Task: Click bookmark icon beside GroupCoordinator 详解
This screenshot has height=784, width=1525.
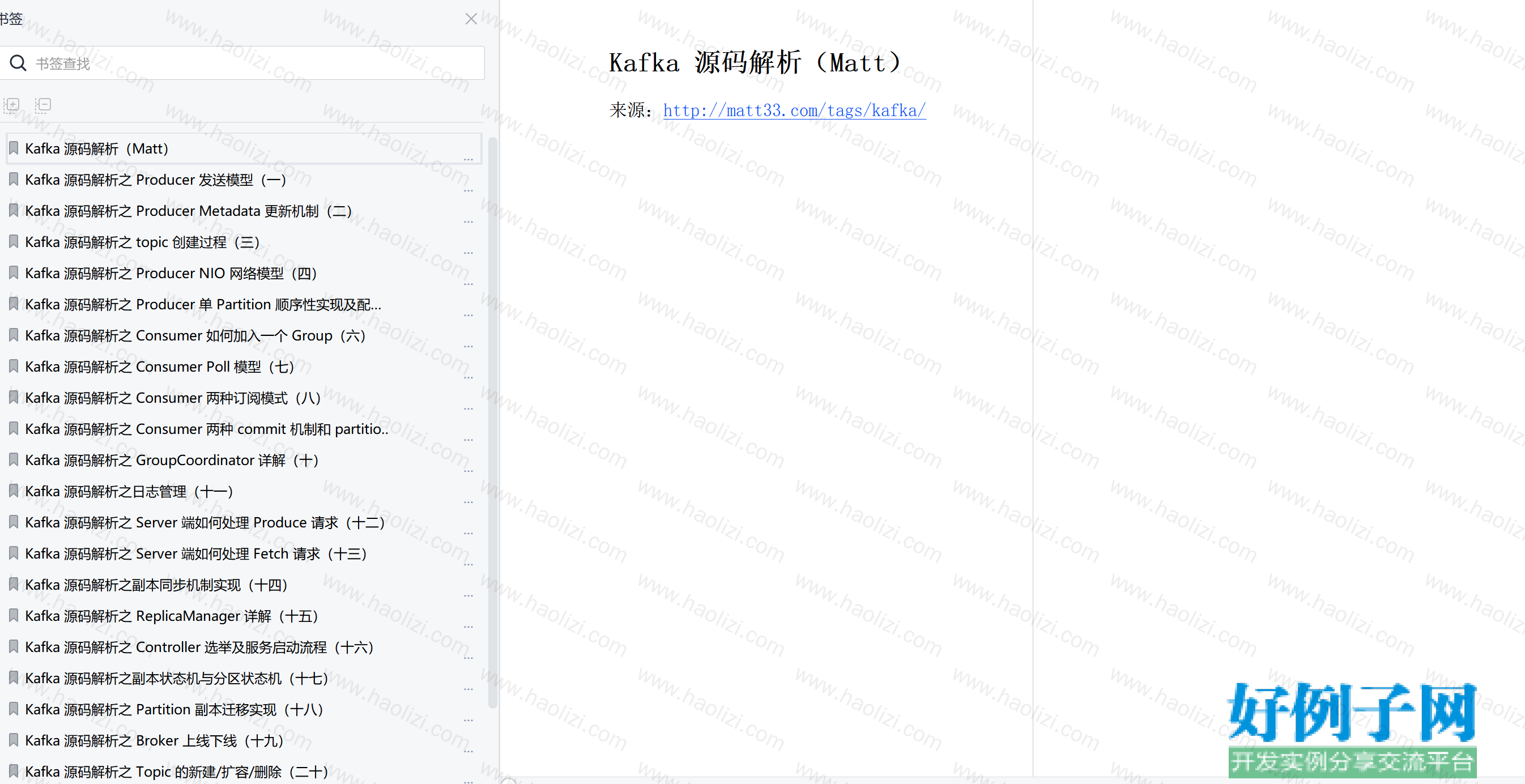Action: point(14,459)
